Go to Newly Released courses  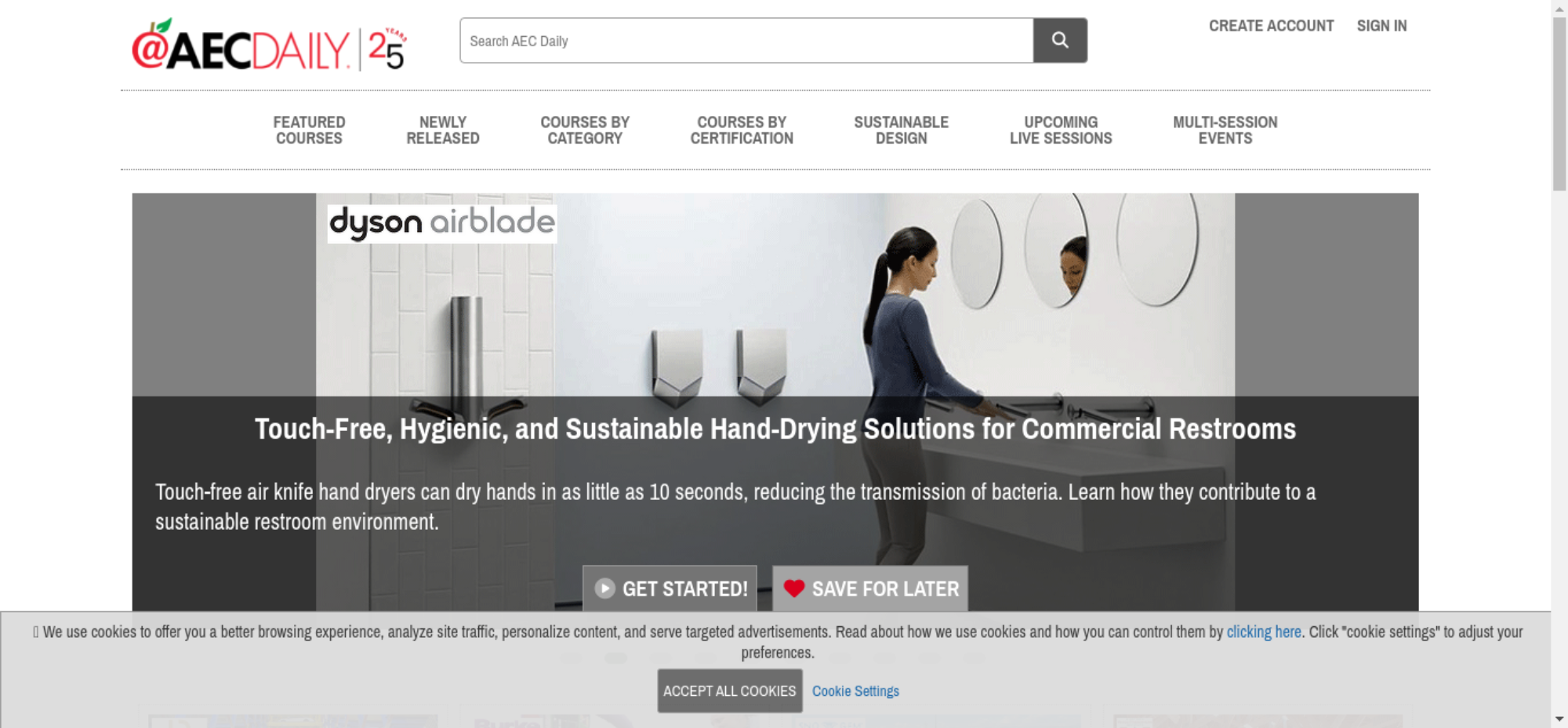[x=443, y=130]
